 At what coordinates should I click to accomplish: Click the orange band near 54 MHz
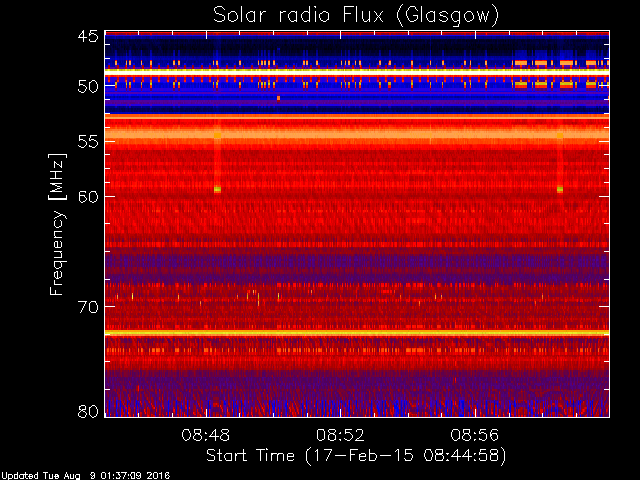coord(357,134)
